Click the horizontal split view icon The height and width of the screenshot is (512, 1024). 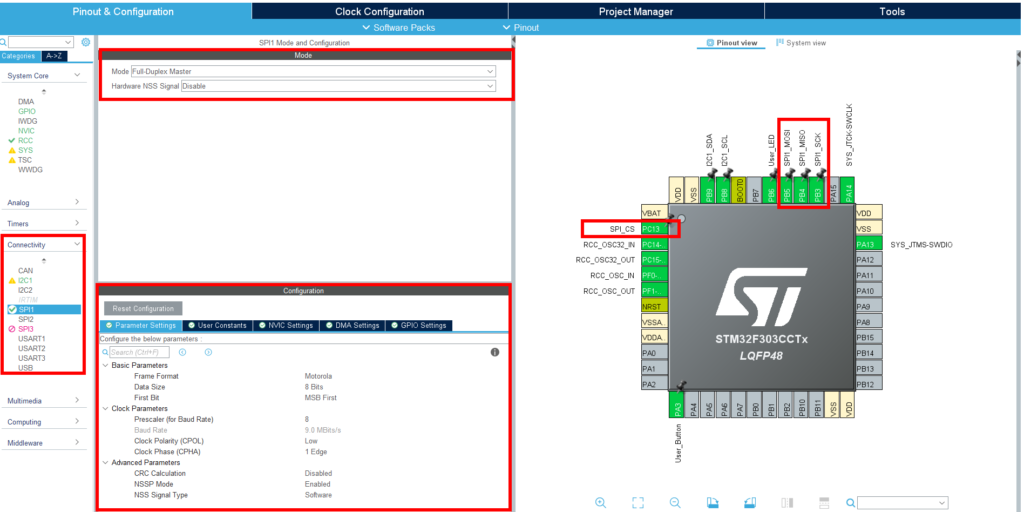point(824,502)
